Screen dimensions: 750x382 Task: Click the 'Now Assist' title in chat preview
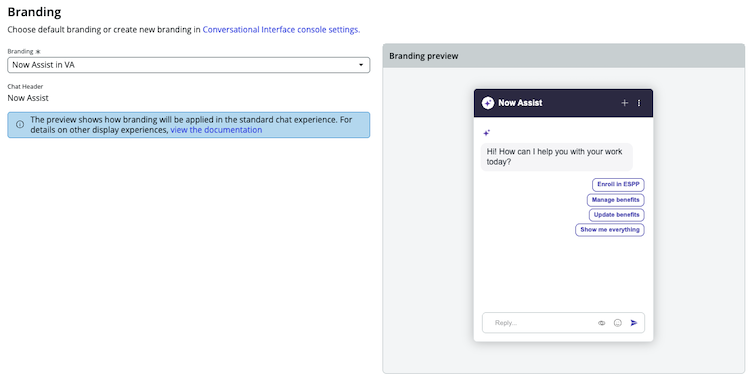point(520,103)
